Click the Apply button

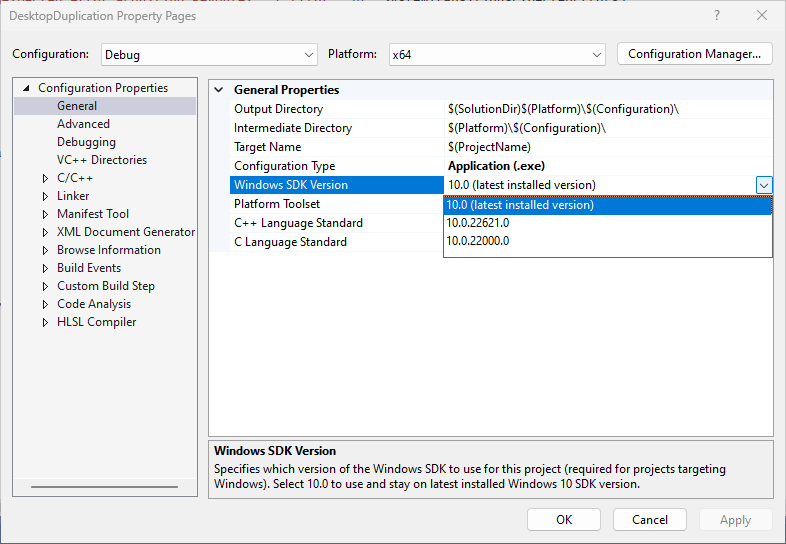click(x=735, y=519)
